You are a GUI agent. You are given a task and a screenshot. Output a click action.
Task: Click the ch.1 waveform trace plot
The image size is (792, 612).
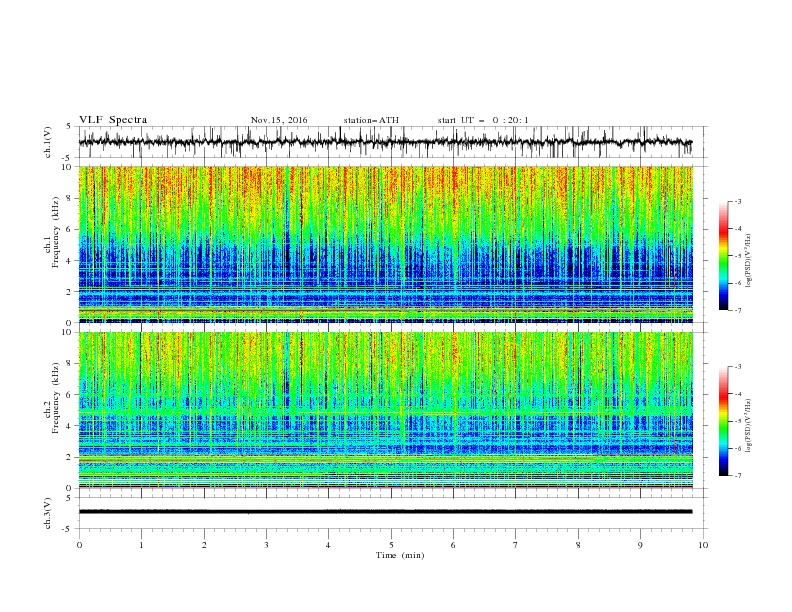point(385,142)
